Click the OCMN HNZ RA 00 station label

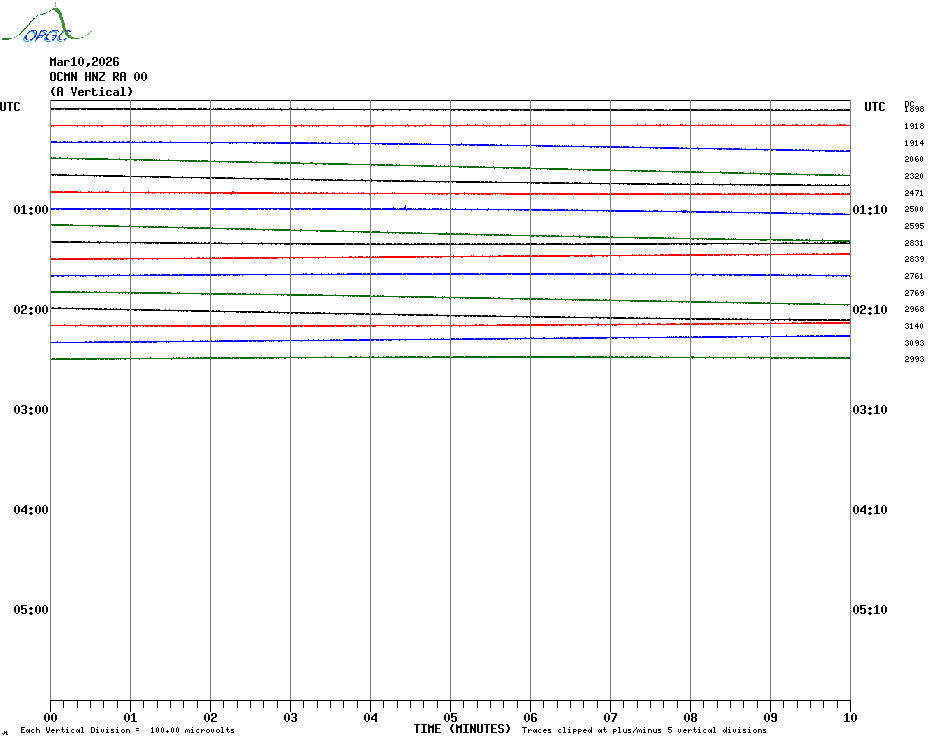click(98, 77)
